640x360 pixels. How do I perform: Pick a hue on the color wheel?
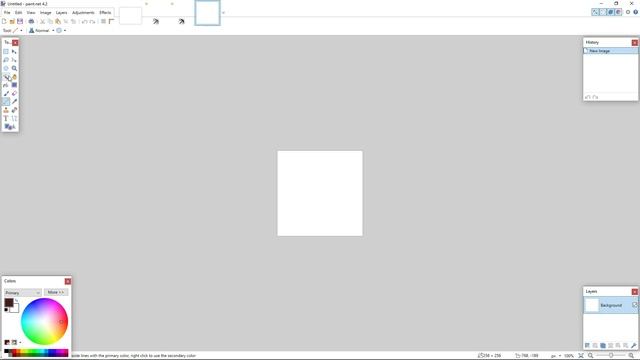click(44, 321)
